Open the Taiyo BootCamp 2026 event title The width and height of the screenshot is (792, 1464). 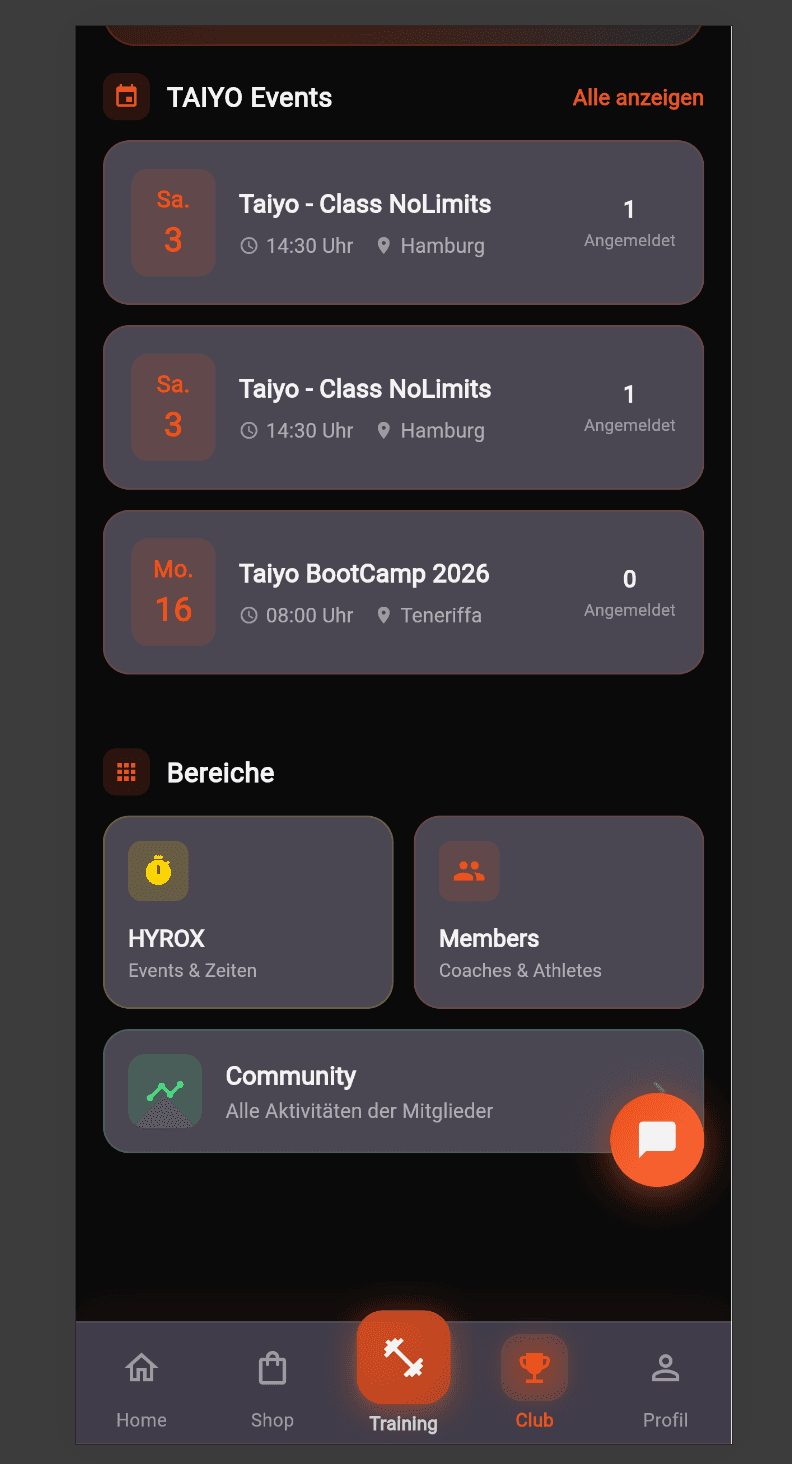[364, 574]
